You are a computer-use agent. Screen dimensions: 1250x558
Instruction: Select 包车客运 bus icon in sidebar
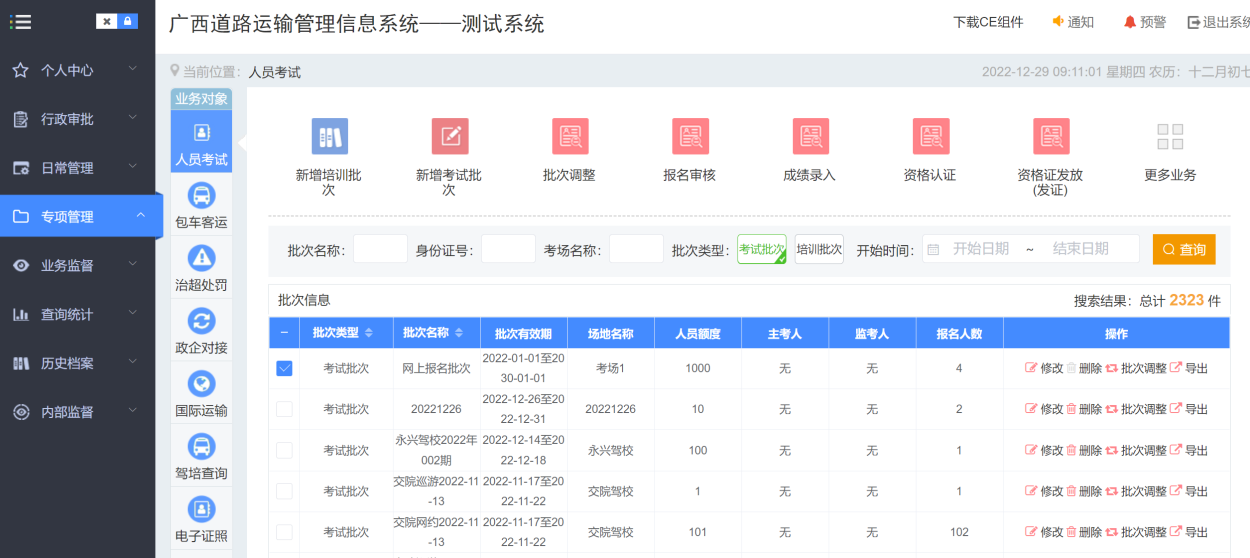pos(201,196)
